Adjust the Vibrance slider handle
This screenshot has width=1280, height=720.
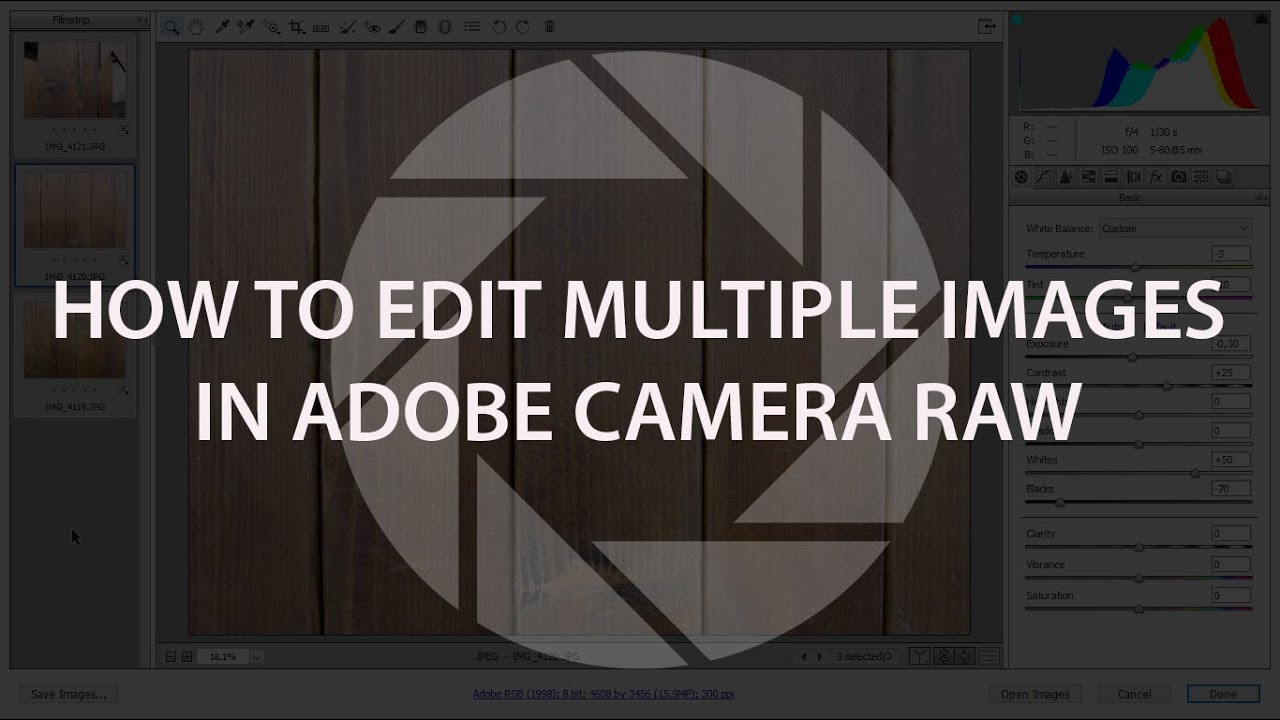click(x=1139, y=578)
